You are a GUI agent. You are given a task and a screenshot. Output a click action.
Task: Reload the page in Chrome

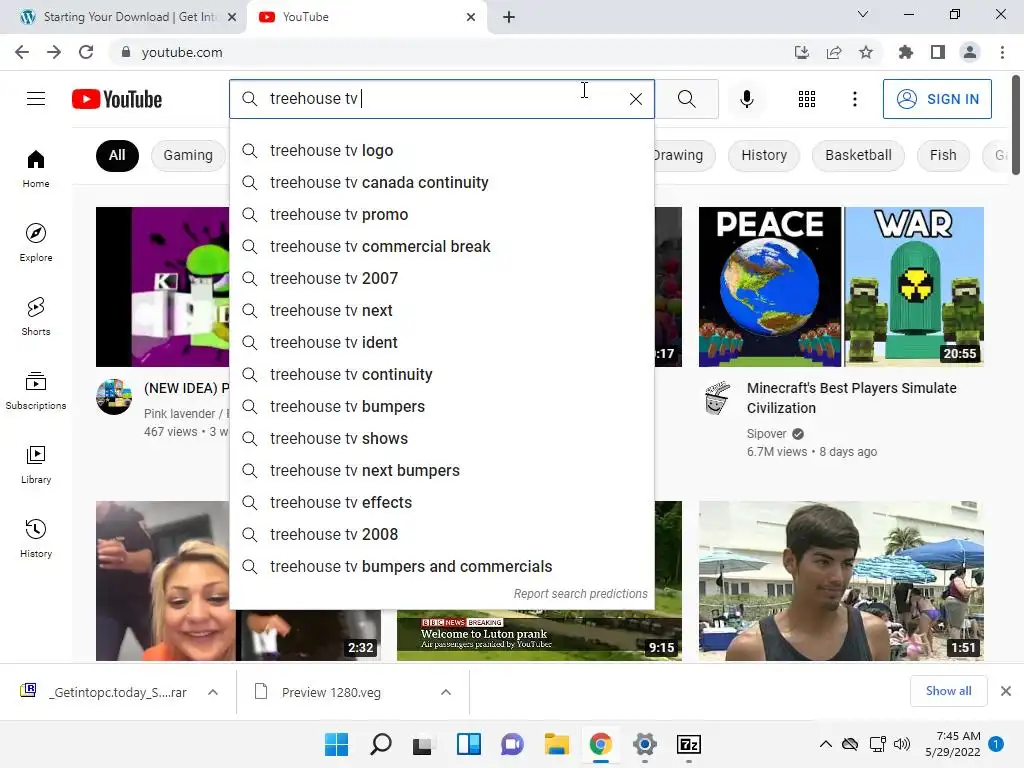[86, 52]
